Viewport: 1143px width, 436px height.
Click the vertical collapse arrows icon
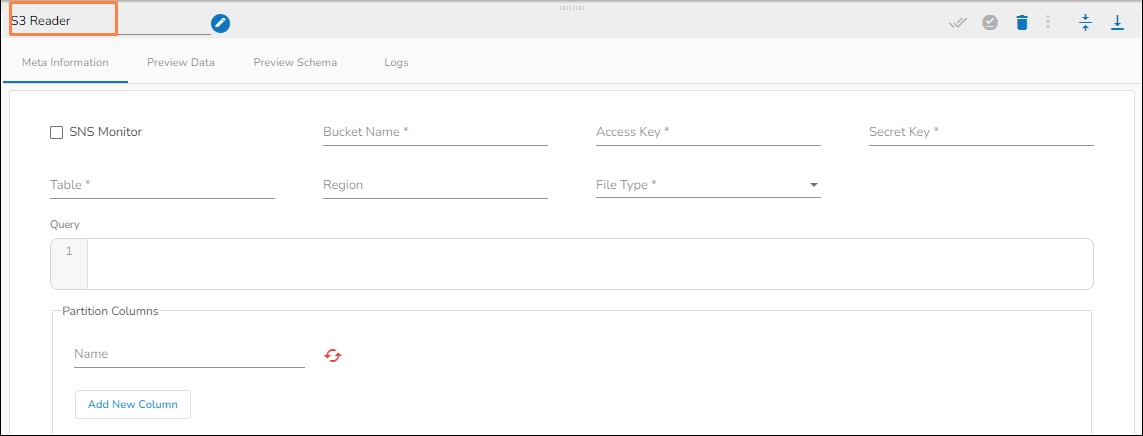(1085, 23)
